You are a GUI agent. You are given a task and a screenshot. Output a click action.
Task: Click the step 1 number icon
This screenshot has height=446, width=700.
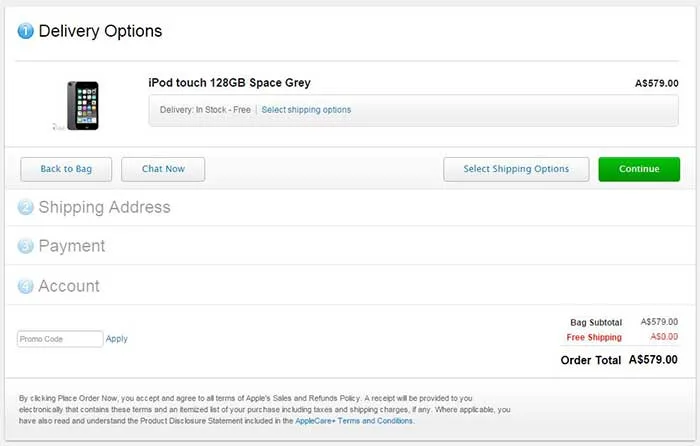[x=26, y=31]
